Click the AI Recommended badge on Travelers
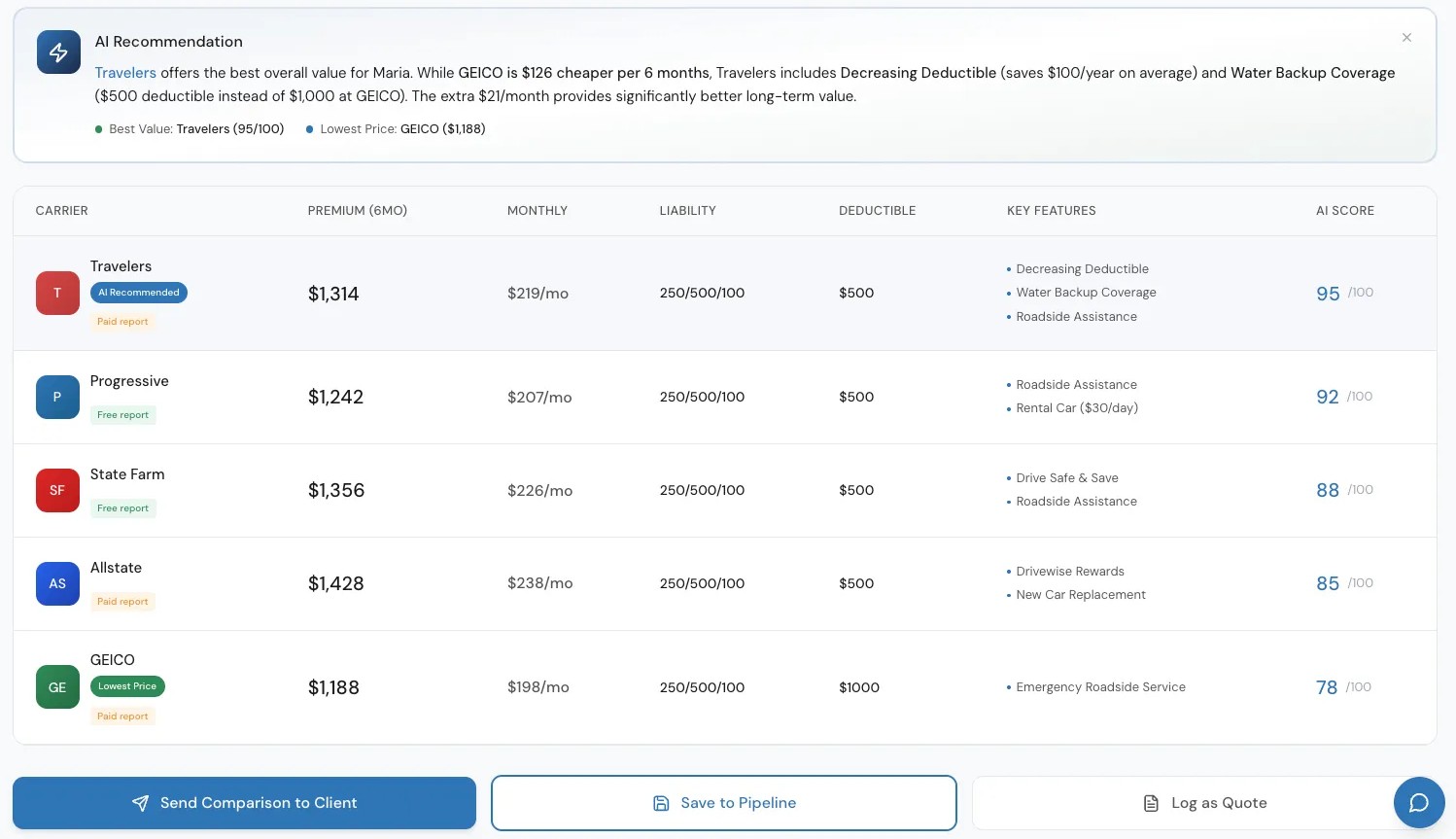The height and width of the screenshot is (839, 1456). coord(139,293)
